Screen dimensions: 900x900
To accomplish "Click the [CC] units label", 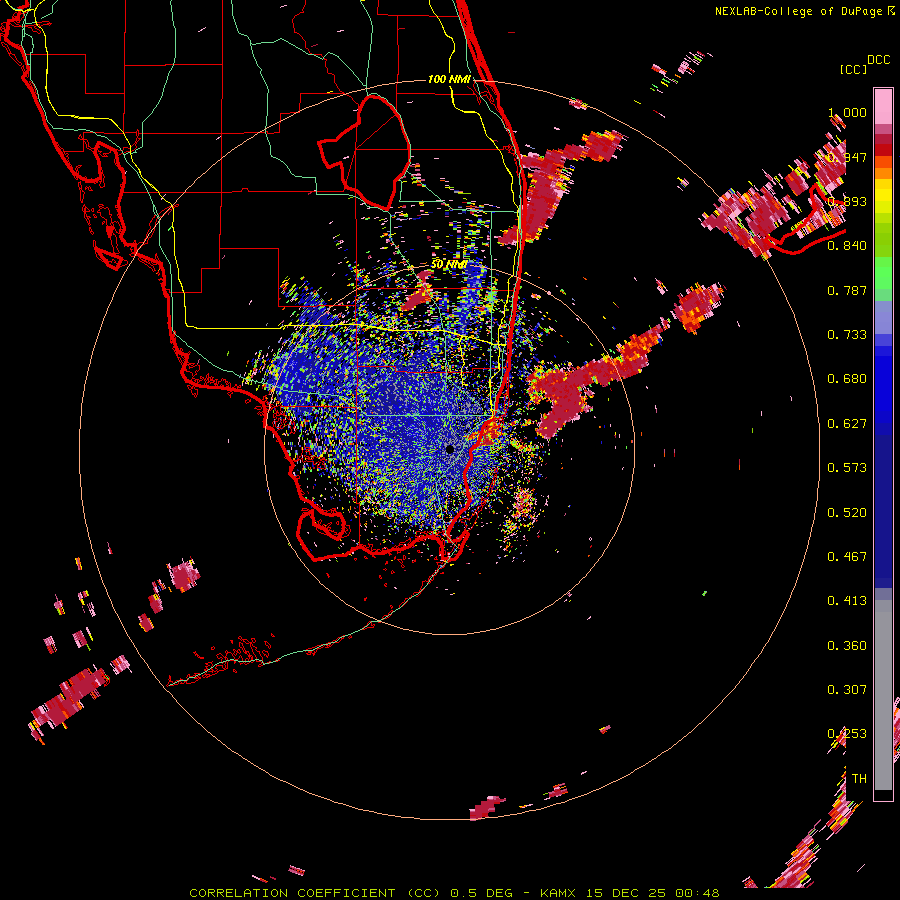I will click(x=853, y=69).
